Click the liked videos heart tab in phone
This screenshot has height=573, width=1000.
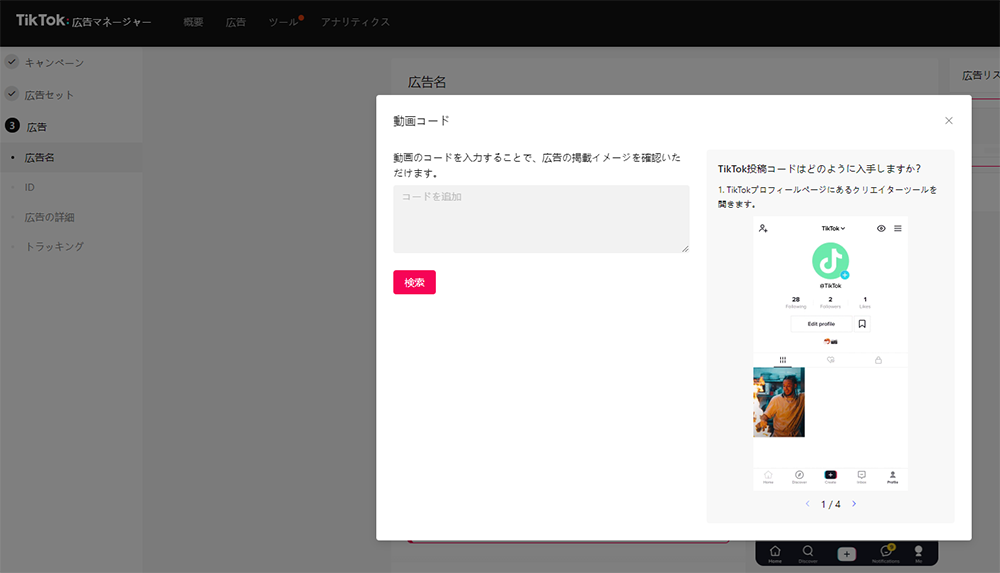[x=830, y=360]
